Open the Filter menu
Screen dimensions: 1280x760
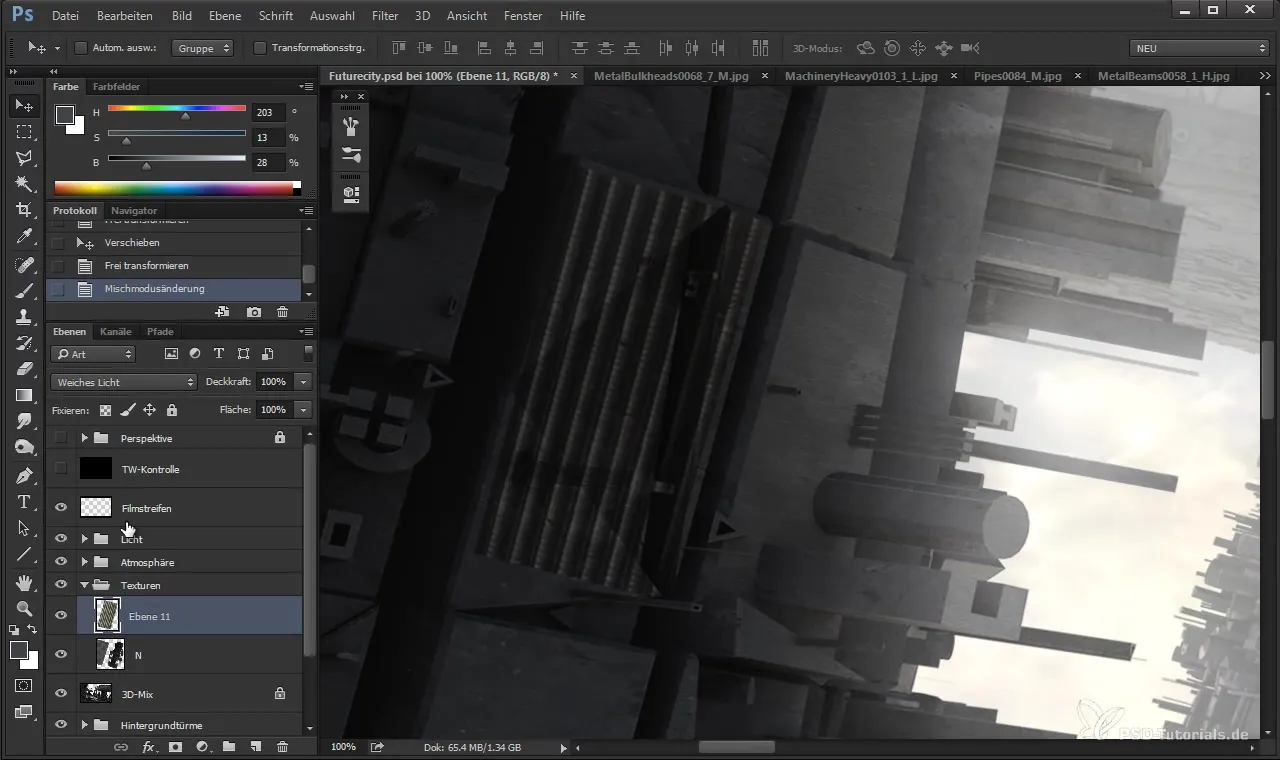(384, 16)
